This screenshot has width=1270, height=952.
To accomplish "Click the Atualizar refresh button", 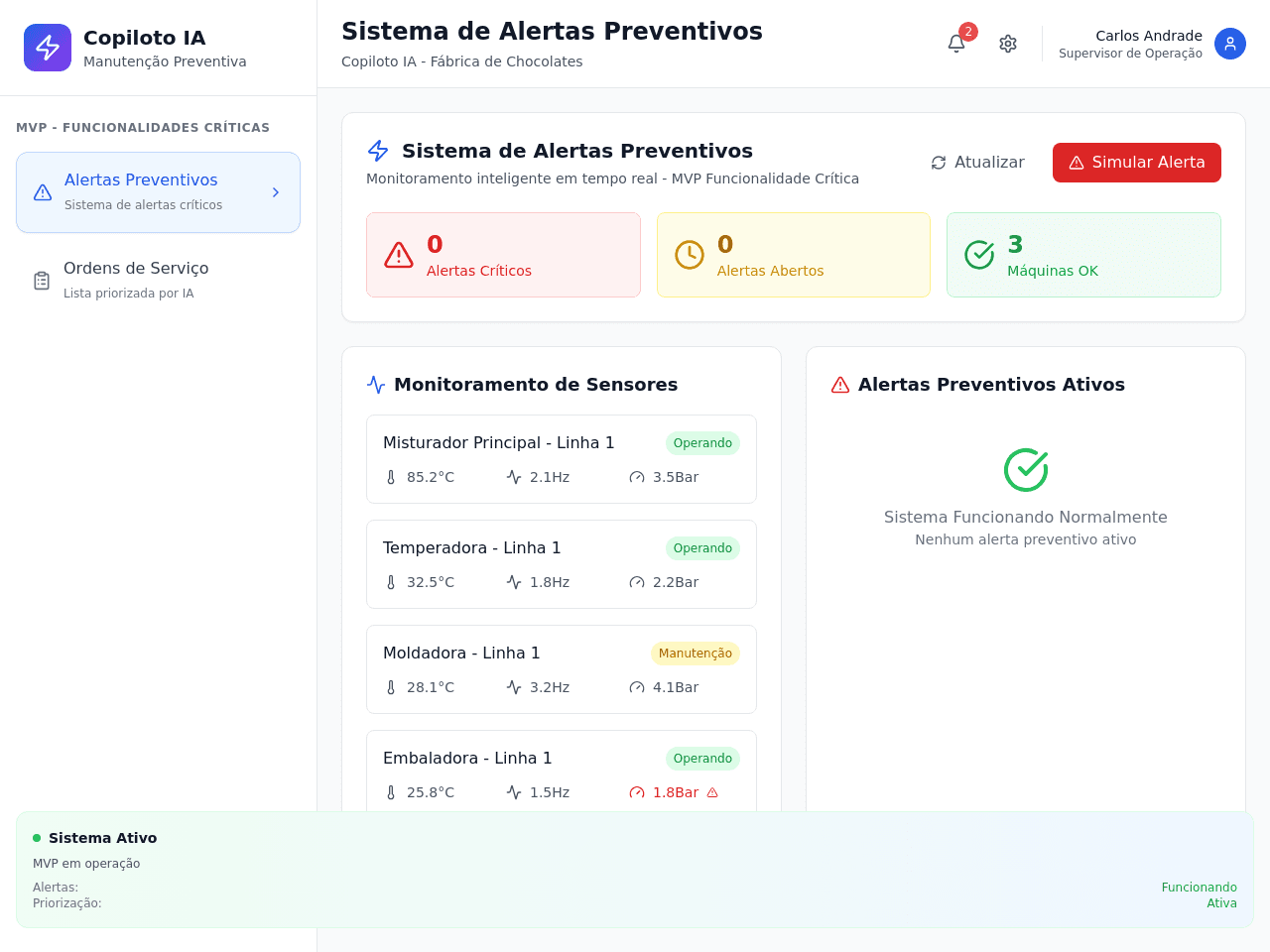I will 977,163.
